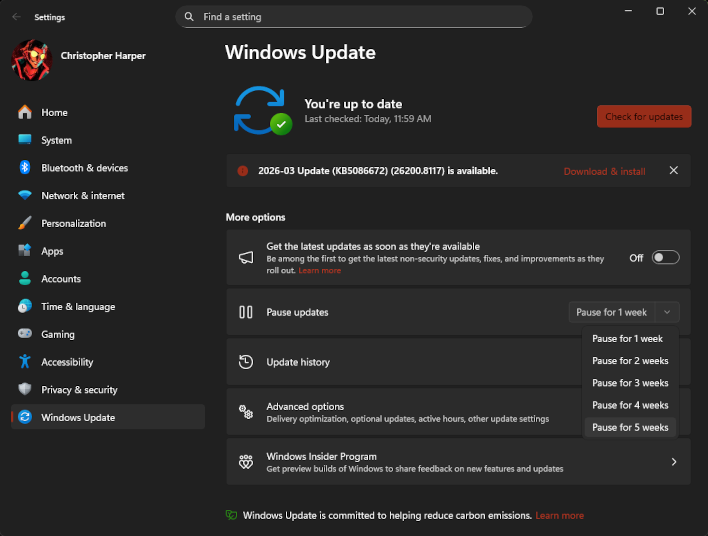708x536 pixels.
Task: Select Pause for 2 weeks option
Action: pyautogui.click(x=630, y=361)
